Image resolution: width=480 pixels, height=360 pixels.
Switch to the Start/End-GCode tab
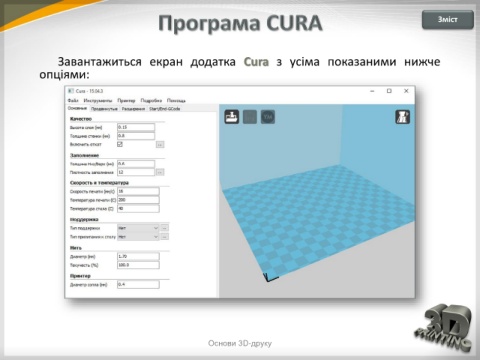(x=165, y=109)
